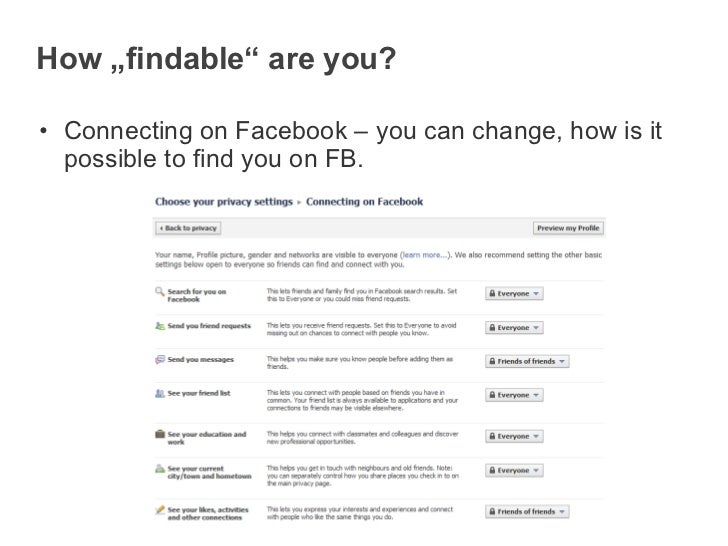Click the friend request icon

pos(159,327)
